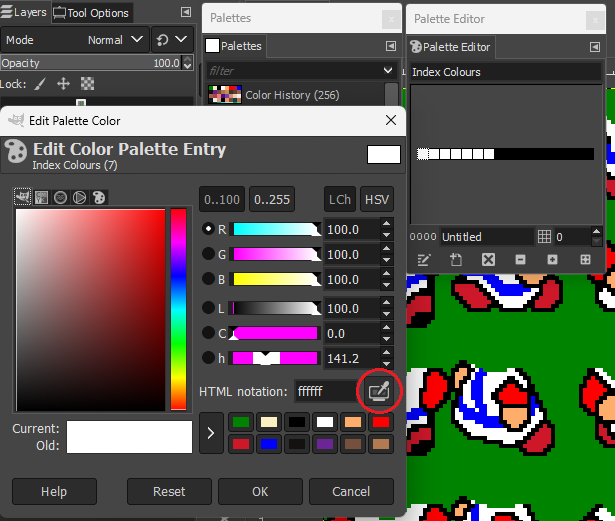Select the G channel radio button

208,254
